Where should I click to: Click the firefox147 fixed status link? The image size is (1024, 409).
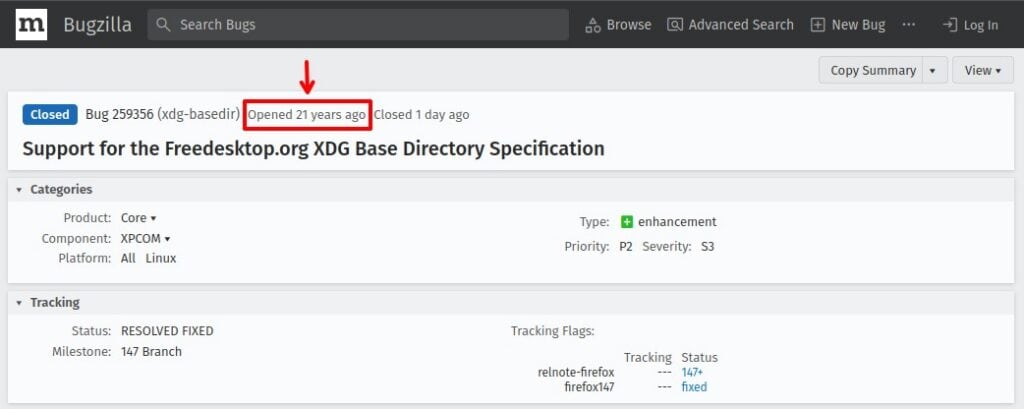(x=693, y=387)
